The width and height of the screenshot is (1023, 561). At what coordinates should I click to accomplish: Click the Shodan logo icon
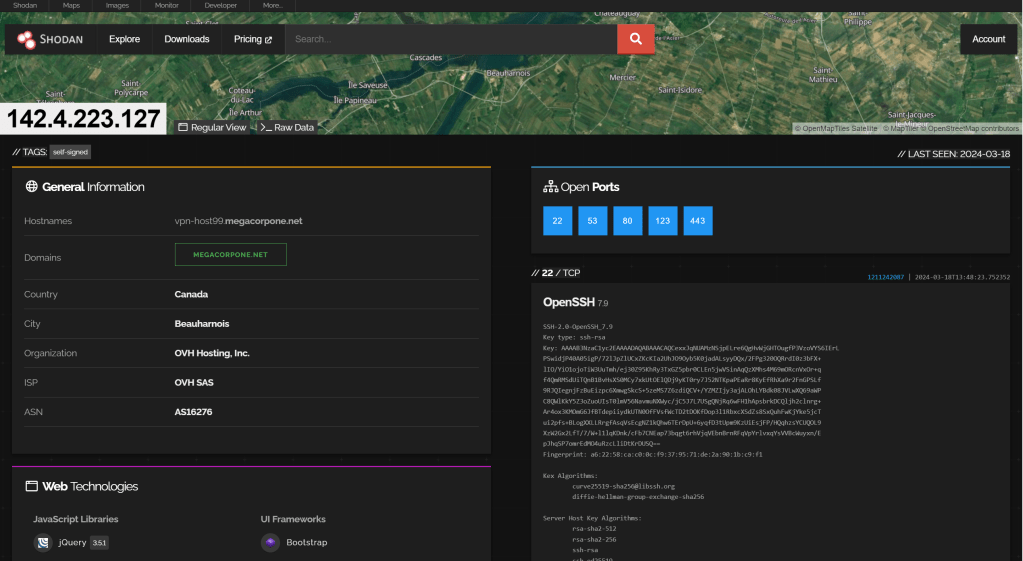coord(26,39)
